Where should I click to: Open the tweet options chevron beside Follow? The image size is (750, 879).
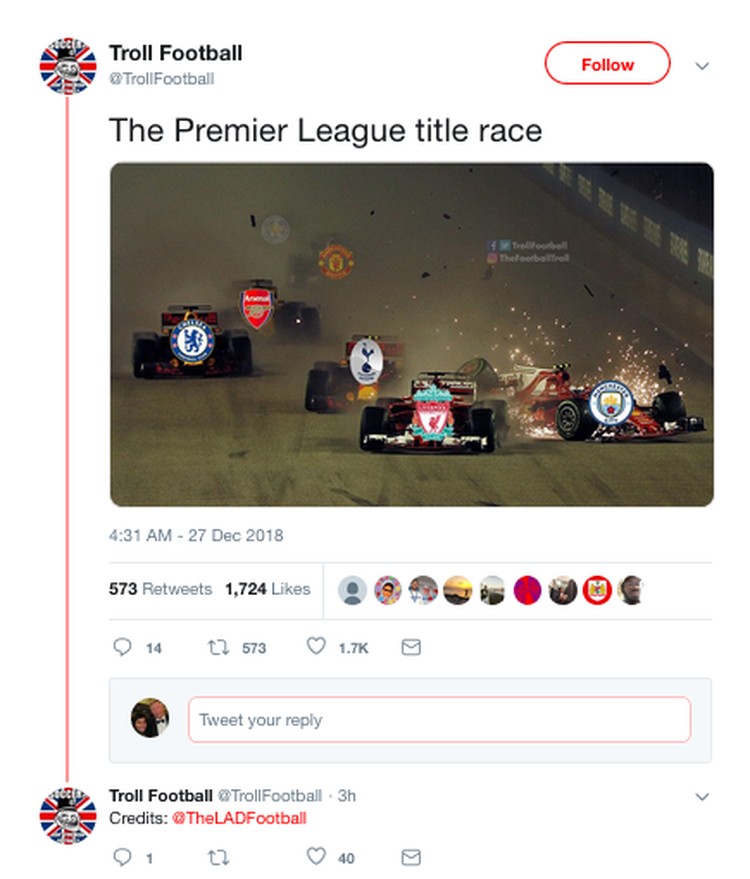tap(702, 66)
